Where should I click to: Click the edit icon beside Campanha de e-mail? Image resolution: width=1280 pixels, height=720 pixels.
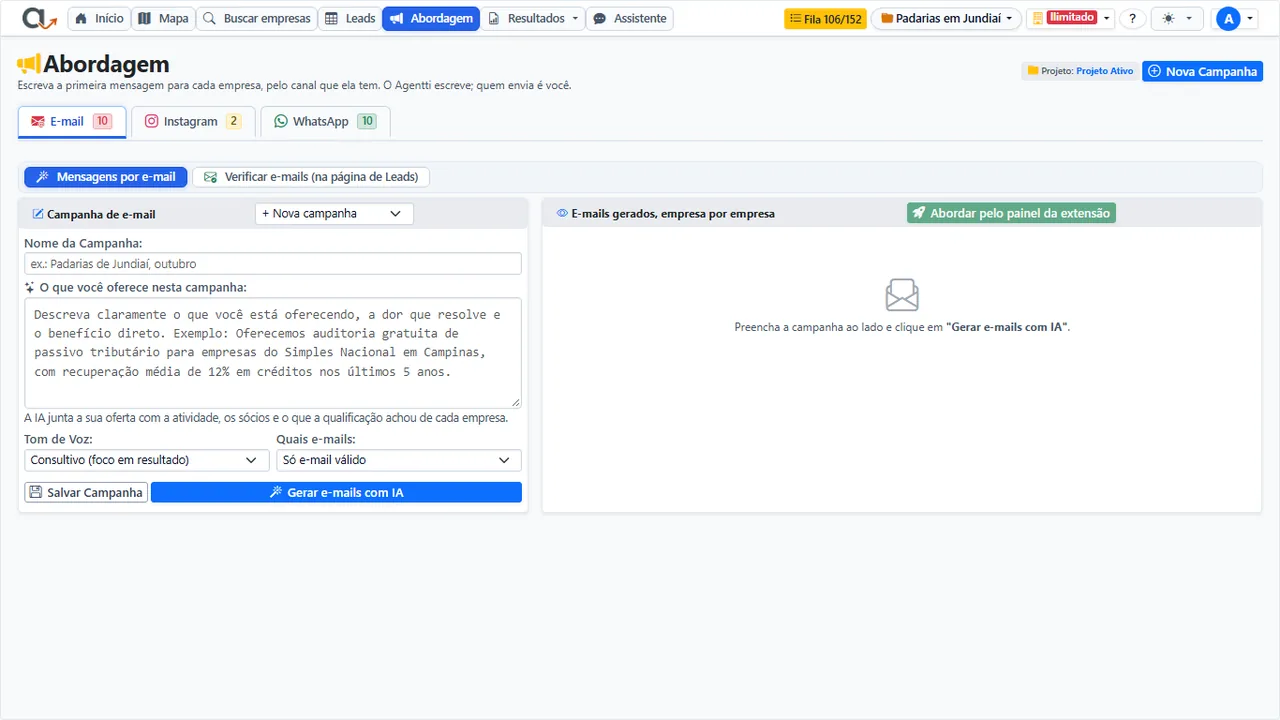38,214
